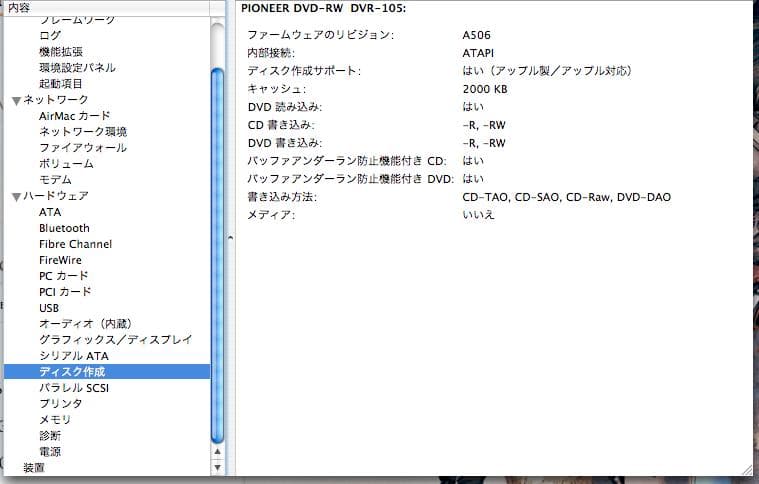The height and width of the screenshot is (484, 759).
Task: Click the pane splitter handle
Action: [x=230, y=238]
